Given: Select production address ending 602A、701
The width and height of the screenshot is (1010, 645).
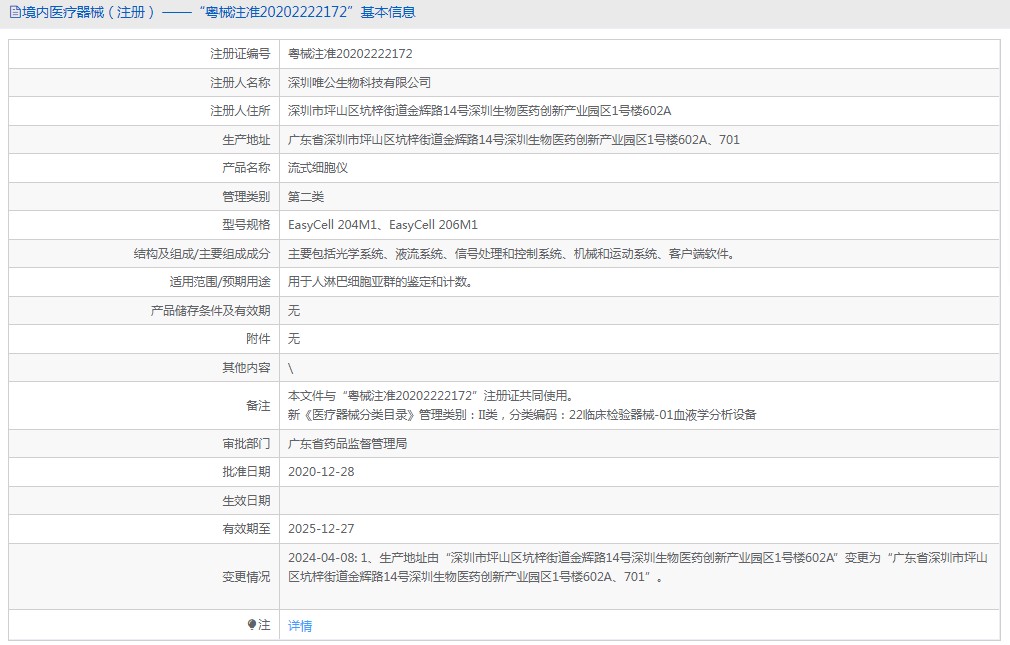Looking at the screenshot, I should (x=513, y=140).
